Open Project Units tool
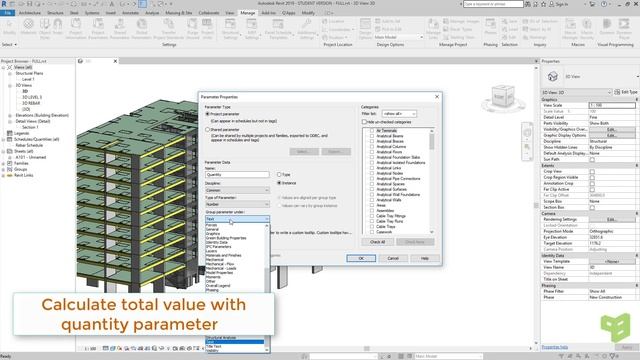 coord(207,29)
